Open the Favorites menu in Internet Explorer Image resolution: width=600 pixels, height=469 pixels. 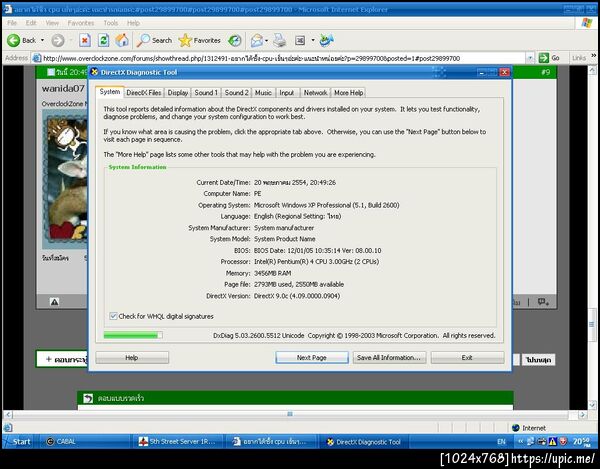click(81, 23)
